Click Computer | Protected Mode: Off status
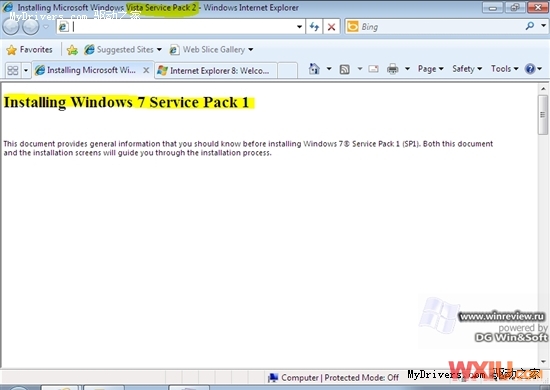The height and width of the screenshot is (390, 550). (340, 378)
